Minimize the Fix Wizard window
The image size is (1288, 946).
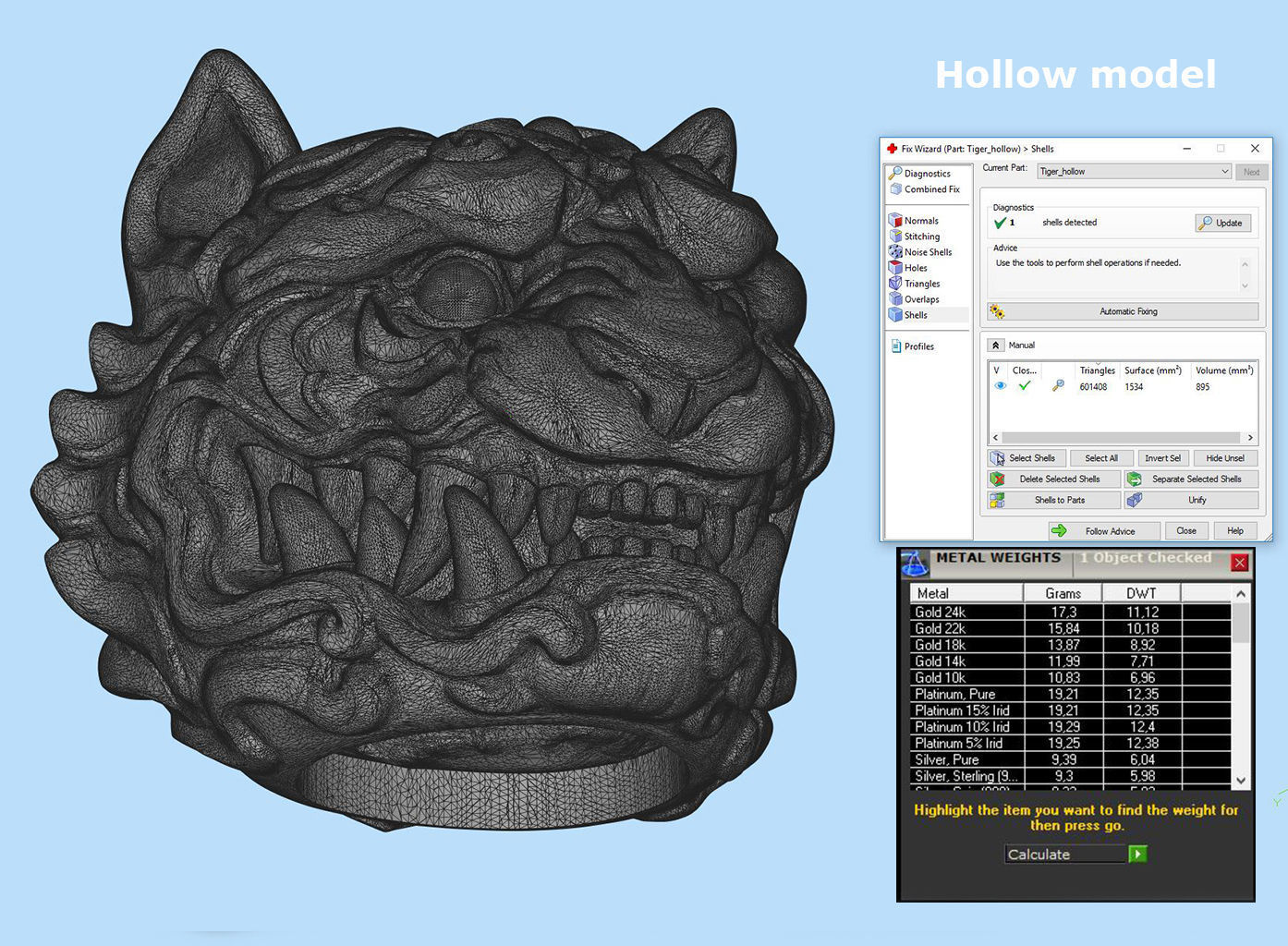[1187, 148]
